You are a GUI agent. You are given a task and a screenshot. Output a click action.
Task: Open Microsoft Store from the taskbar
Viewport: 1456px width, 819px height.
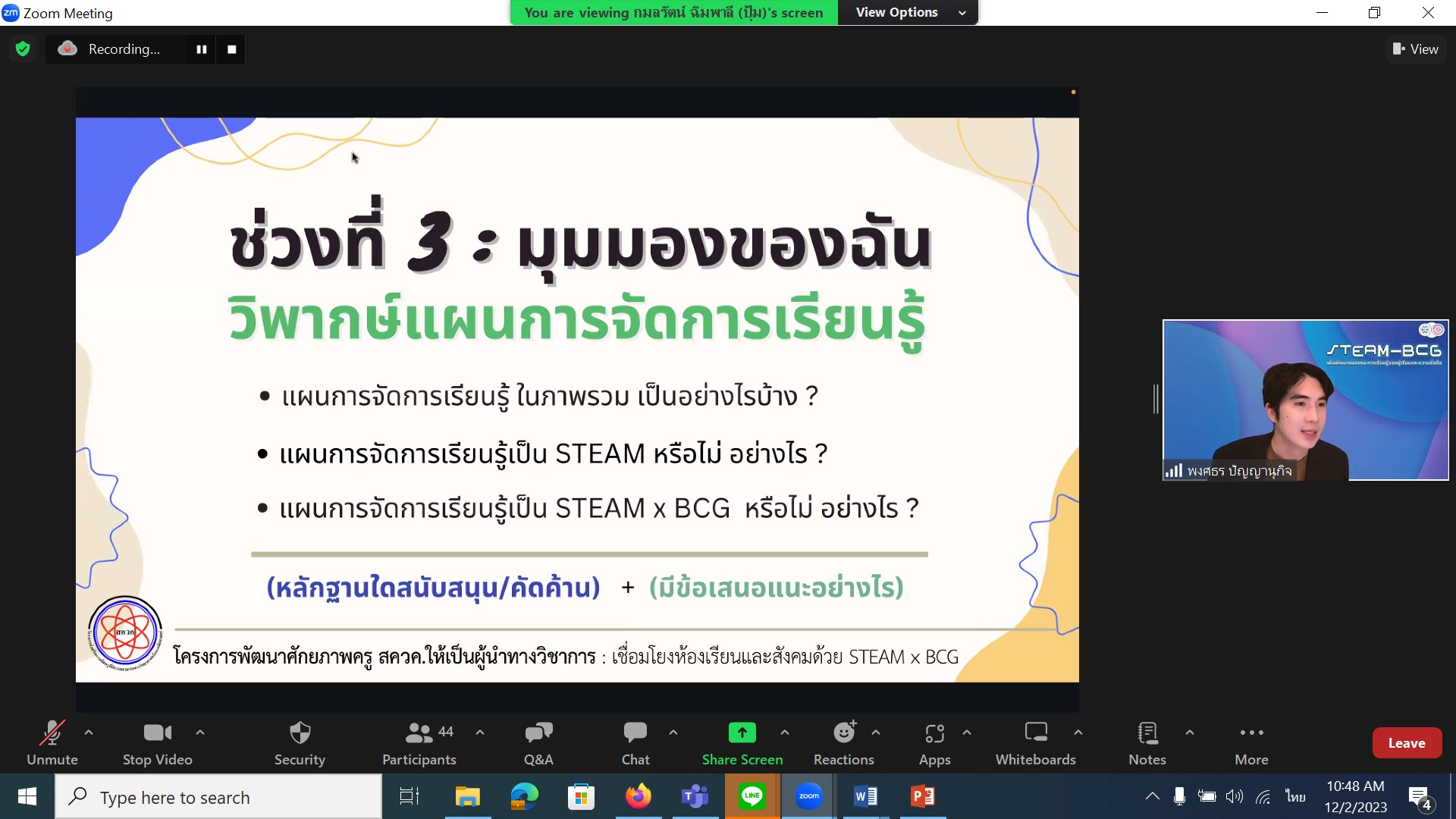(x=582, y=796)
